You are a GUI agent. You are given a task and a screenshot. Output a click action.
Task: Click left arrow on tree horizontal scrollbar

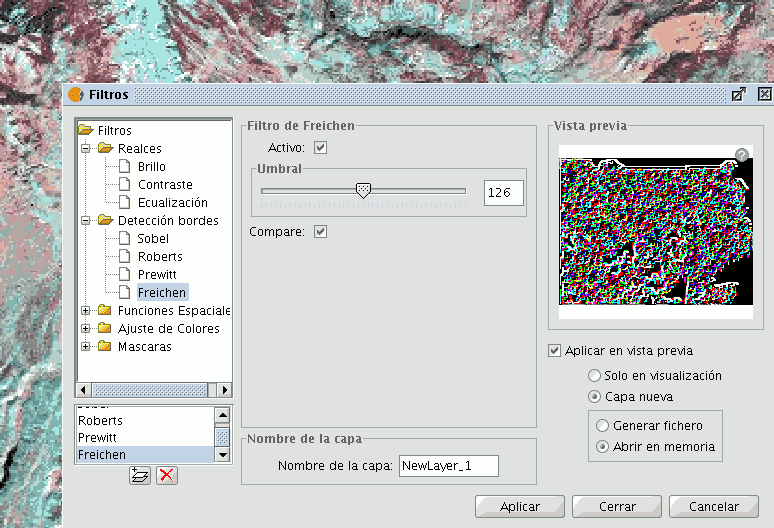pyautogui.click(x=83, y=390)
